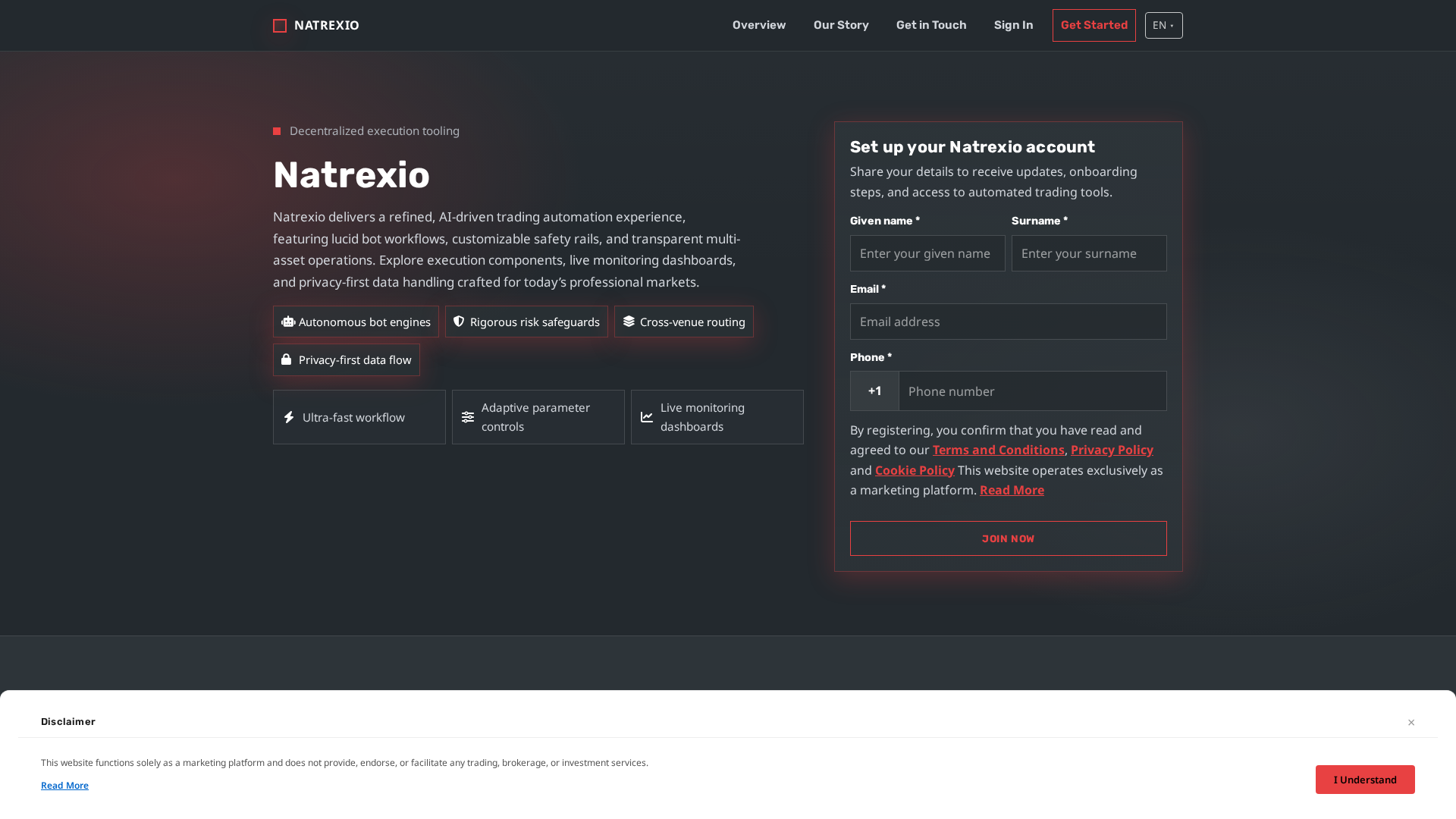Screen dimensions: 1456x819
Task: Click the Rigorous risk safeguards tag
Action: pos(526,322)
